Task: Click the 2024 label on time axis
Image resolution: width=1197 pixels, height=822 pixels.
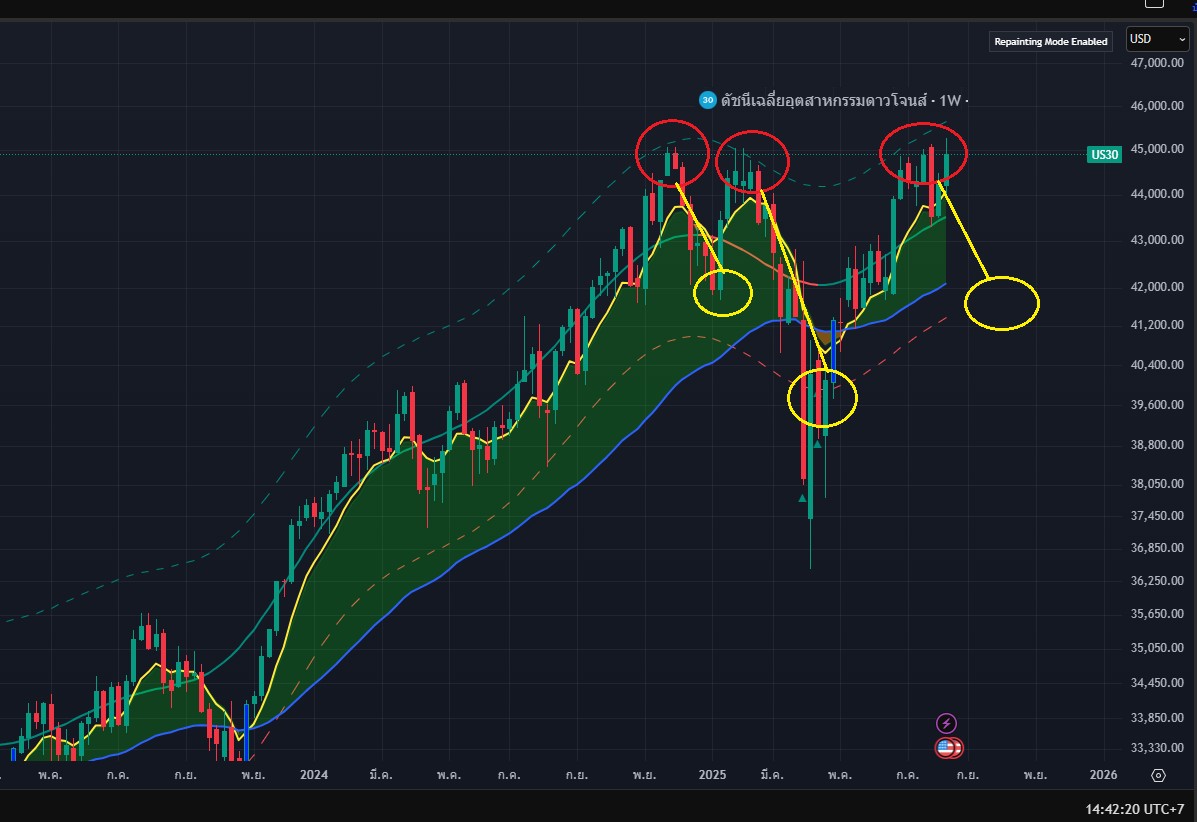Action: click(x=314, y=775)
